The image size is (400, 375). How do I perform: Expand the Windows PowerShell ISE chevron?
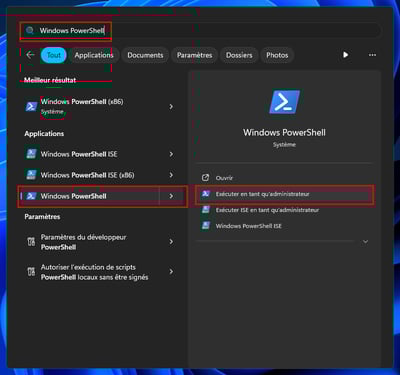click(171, 154)
